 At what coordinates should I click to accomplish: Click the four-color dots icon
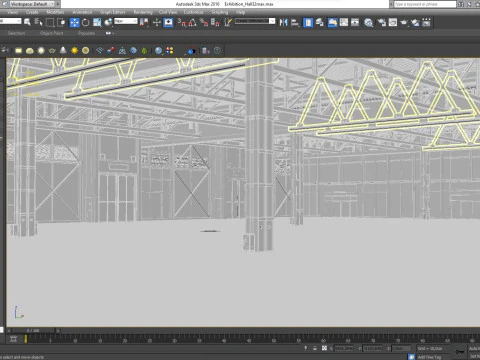coord(170,50)
